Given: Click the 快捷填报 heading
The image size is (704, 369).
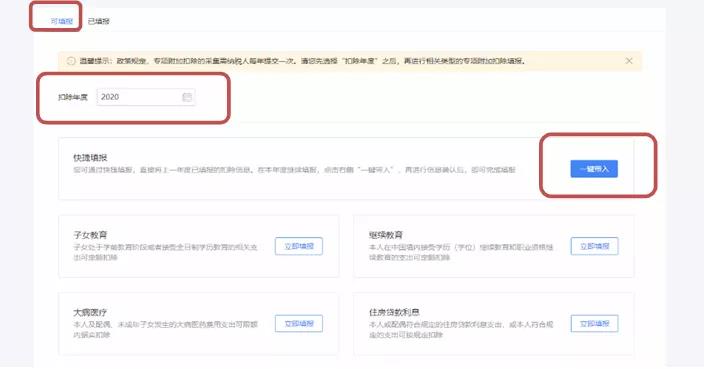Looking at the screenshot, I should pyautogui.click(x=90, y=158).
